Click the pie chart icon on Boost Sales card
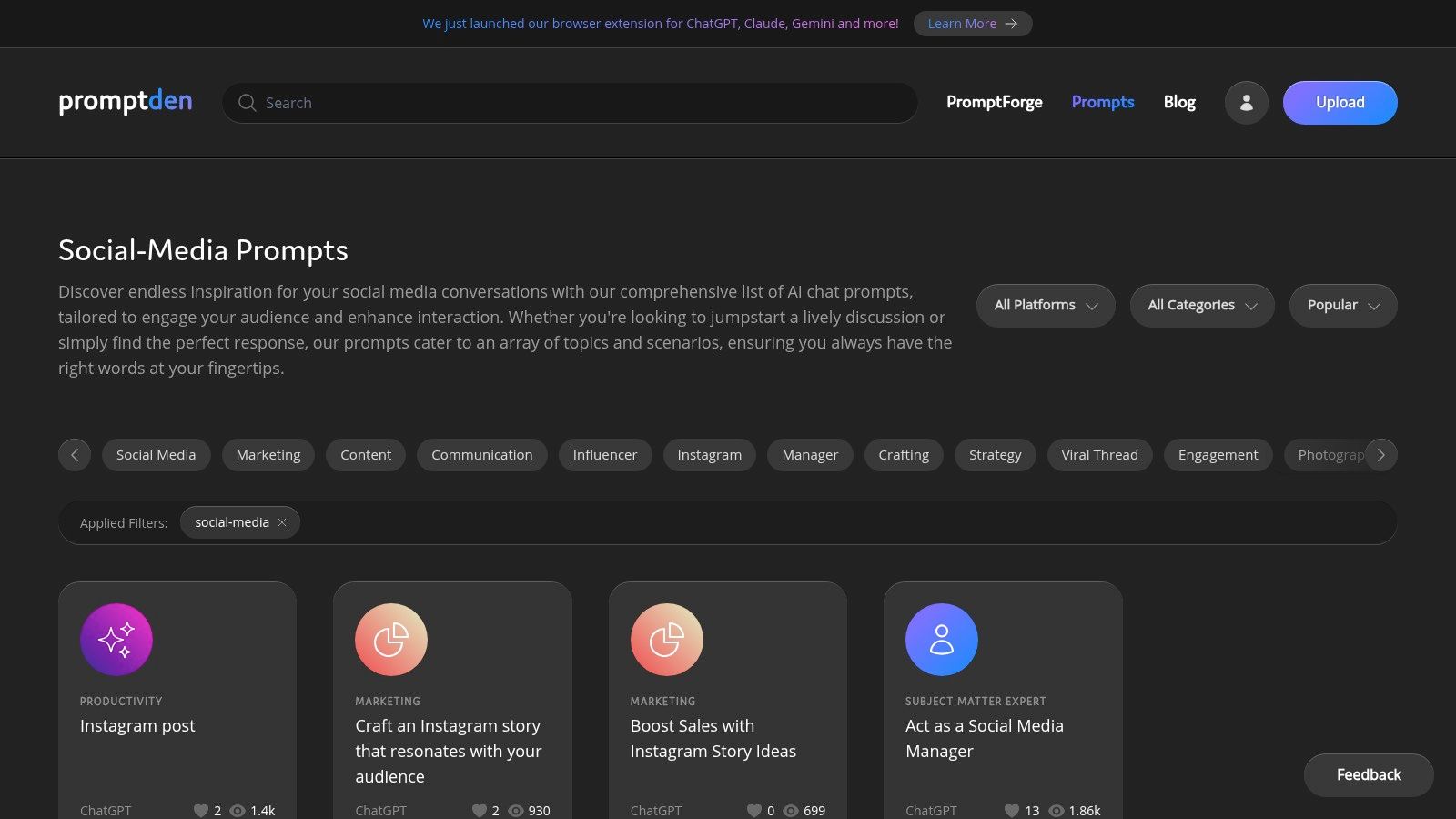Screen dimensions: 1456x819 666,640
